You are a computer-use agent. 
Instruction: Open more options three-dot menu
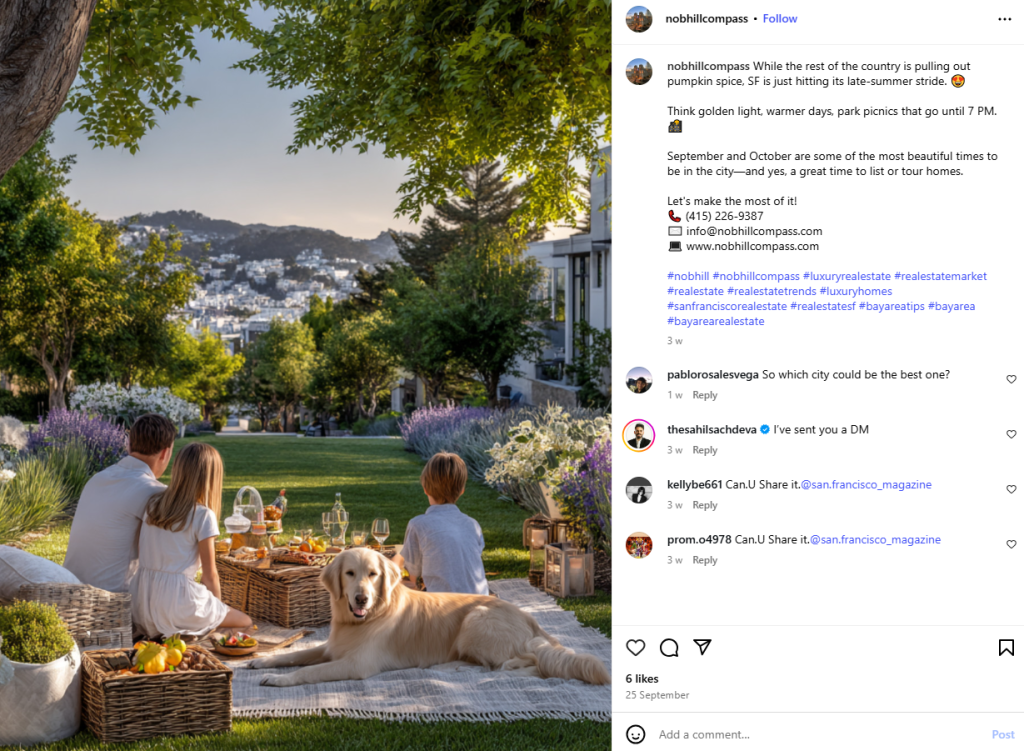click(1004, 19)
